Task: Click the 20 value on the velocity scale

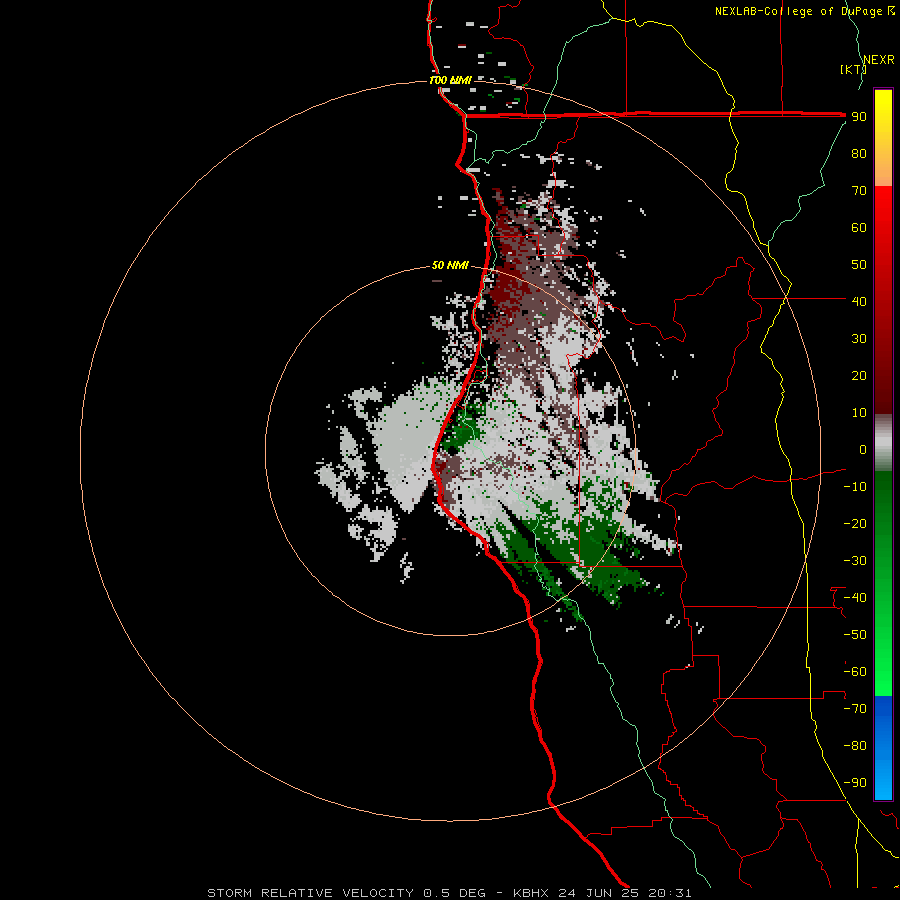Action: 859,375
